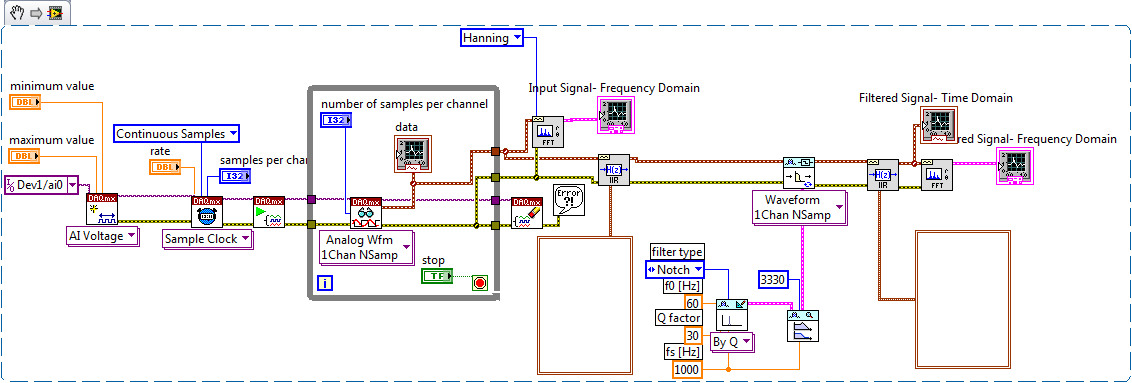Select the Filtered Signal Time Domain graph terminal
Screen dimensions: 1132x383
tap(939, 125)
